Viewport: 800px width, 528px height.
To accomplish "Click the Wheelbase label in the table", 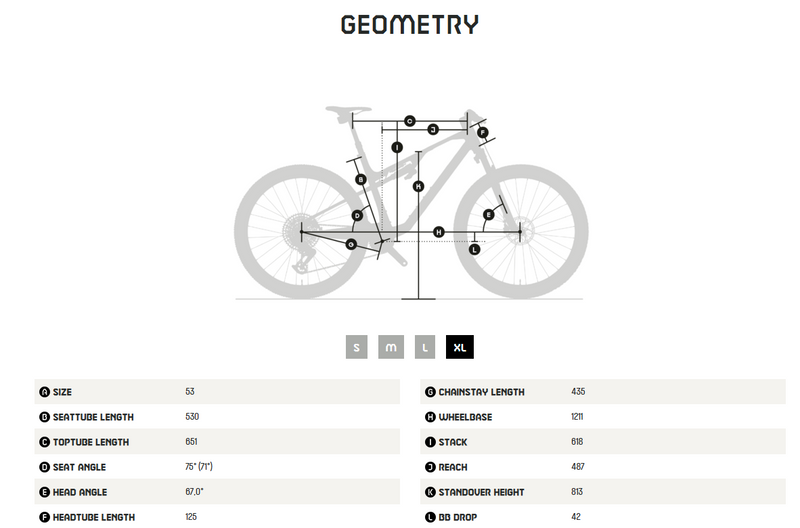I will tap(465, 417).
